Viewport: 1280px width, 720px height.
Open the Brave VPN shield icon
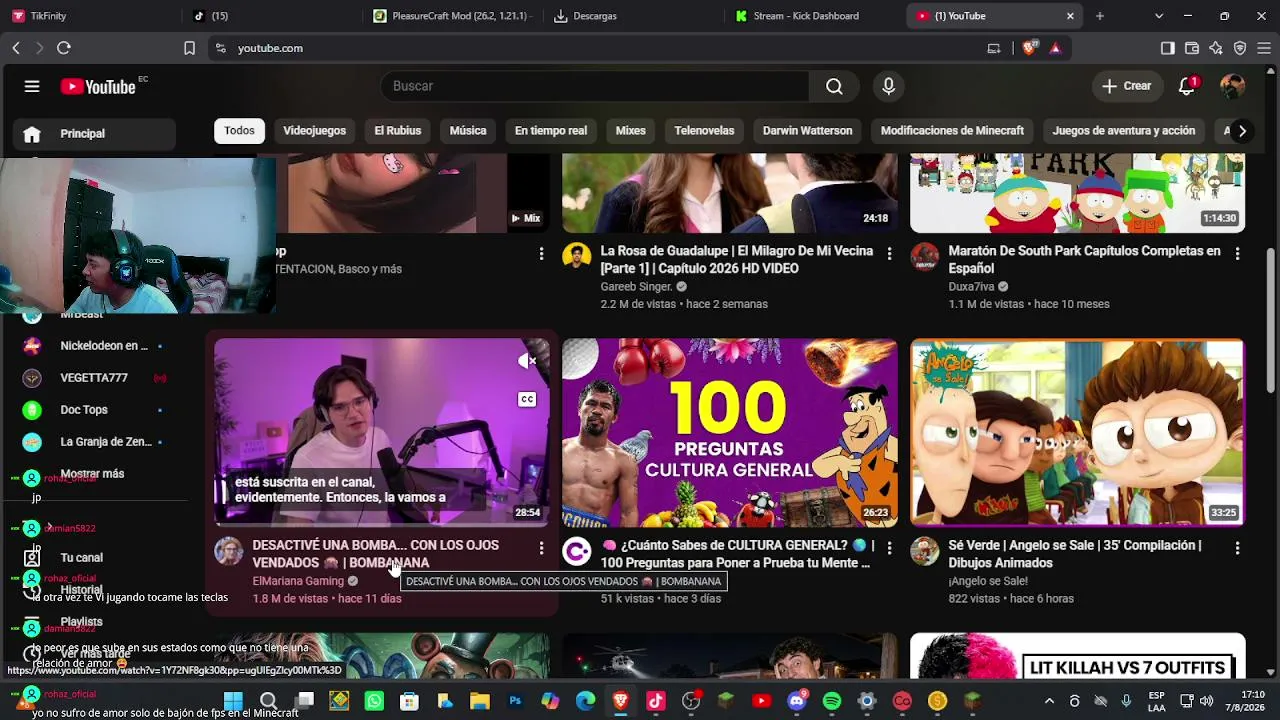[x=1240, y=48]
